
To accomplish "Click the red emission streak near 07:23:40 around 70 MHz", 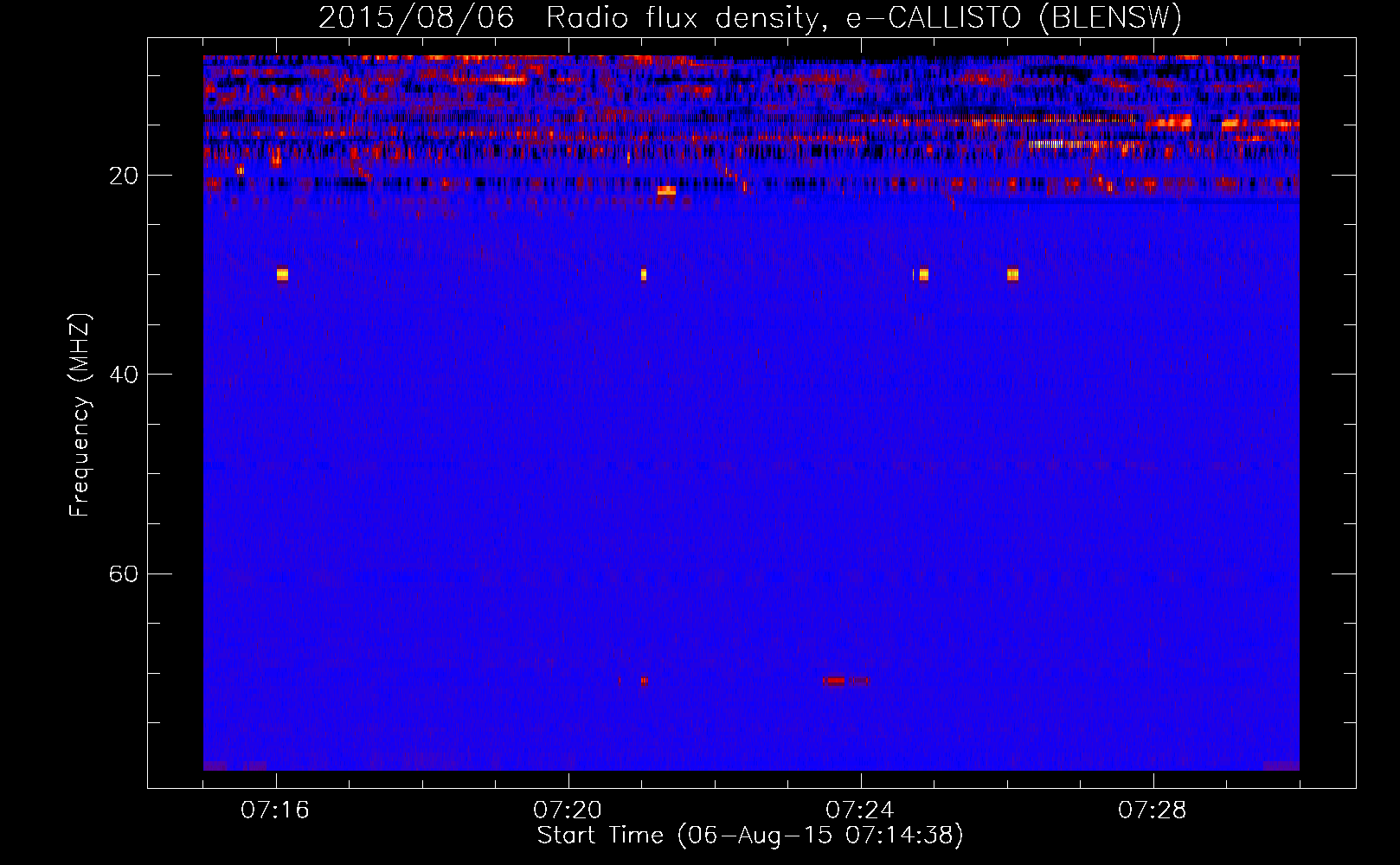I will [834, 681].
